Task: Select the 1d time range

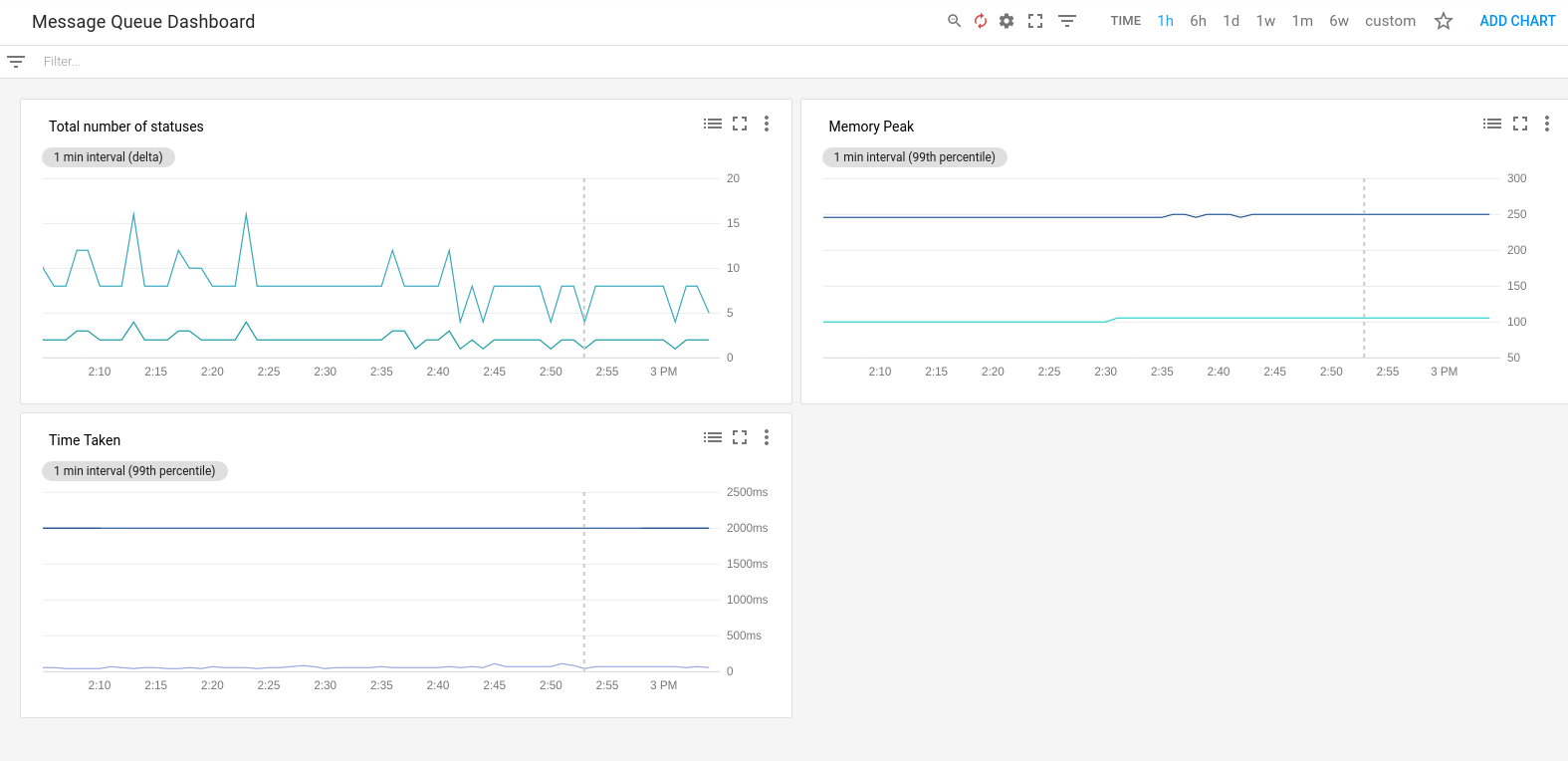Action: click(x=1232, y=21)
